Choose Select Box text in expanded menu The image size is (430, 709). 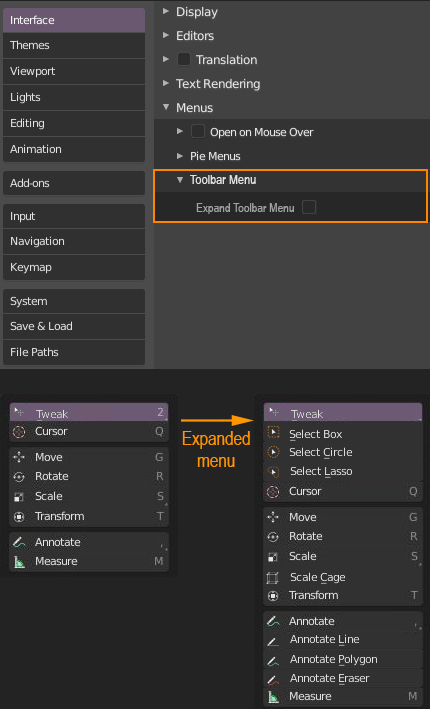pyautogui.click(x=316, y=434)
